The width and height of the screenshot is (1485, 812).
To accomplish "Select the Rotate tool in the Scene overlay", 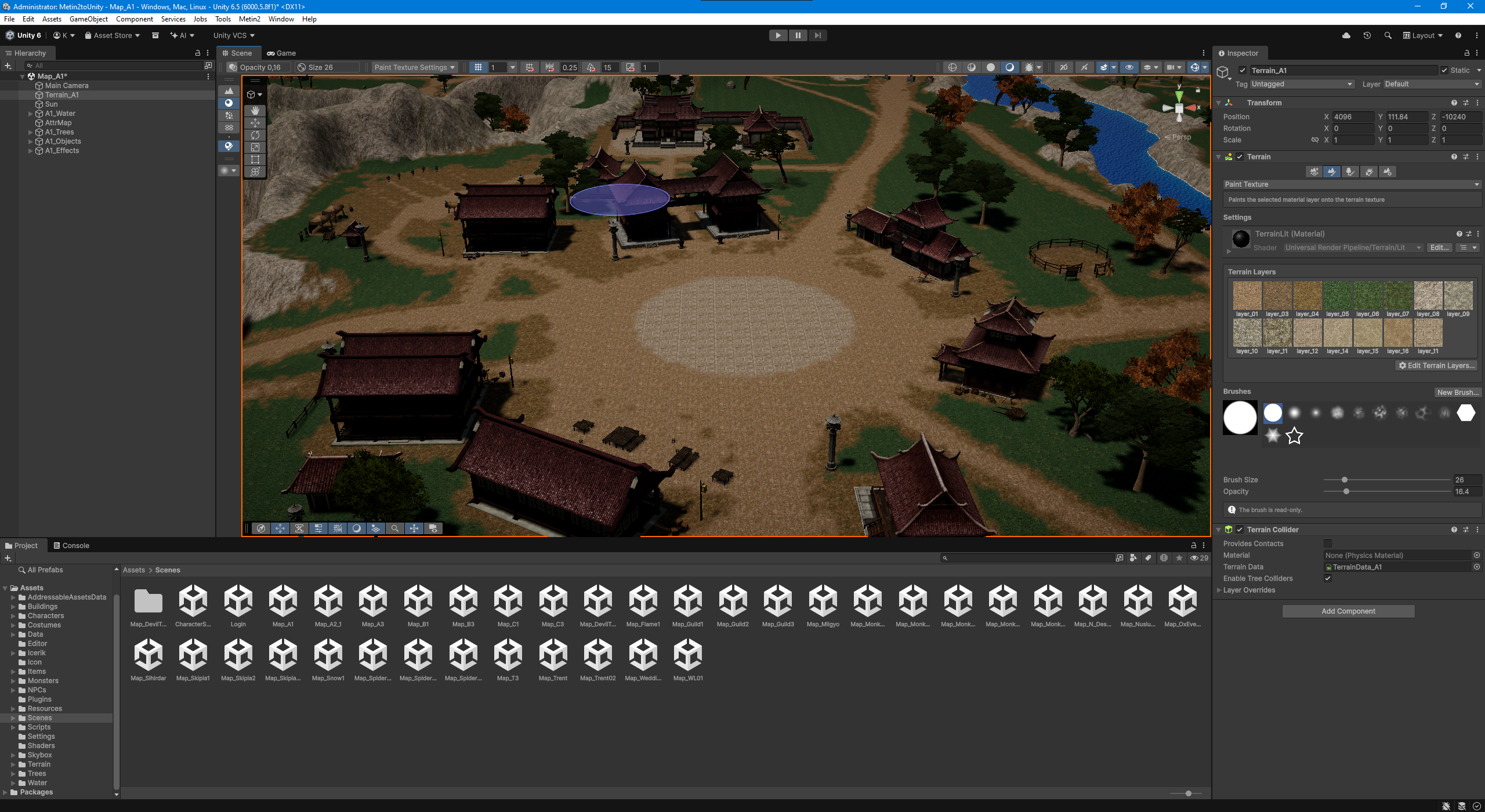I will pyautogui.click(x=255, y=135).
